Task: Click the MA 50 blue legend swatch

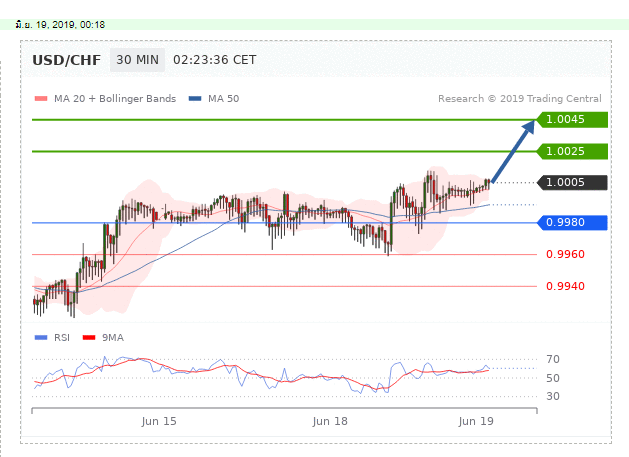Action: coord(195,99)
